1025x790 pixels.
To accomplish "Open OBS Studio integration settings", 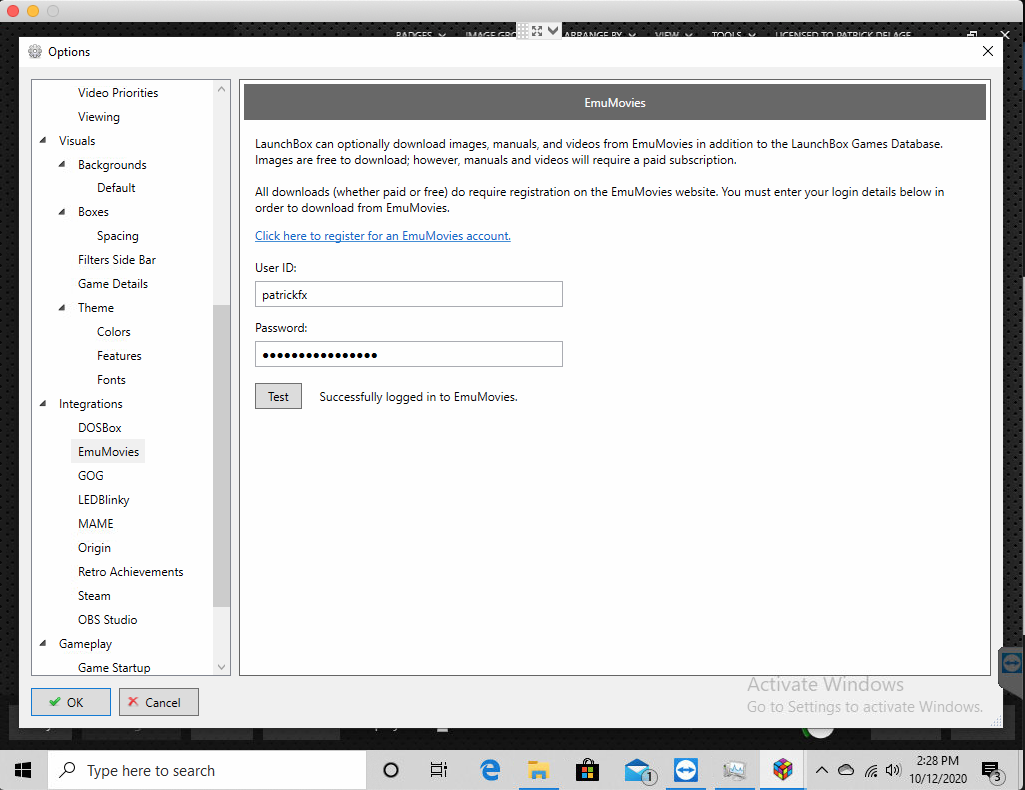I will tap(107, 620).
